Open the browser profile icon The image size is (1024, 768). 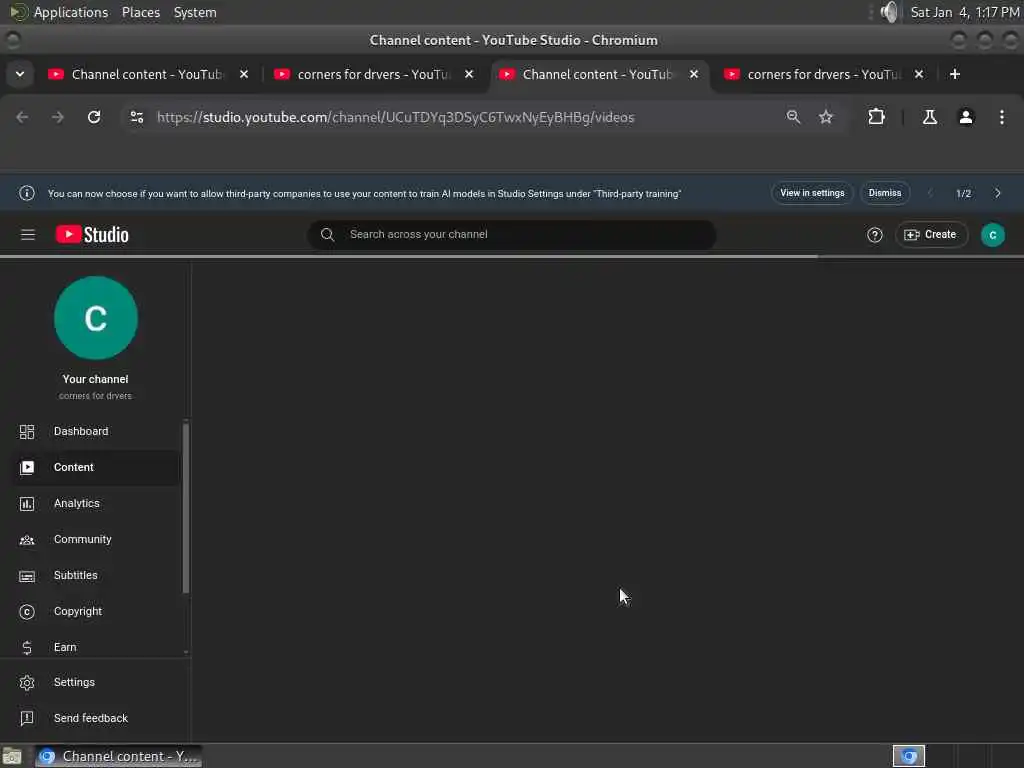coord(966,117)
